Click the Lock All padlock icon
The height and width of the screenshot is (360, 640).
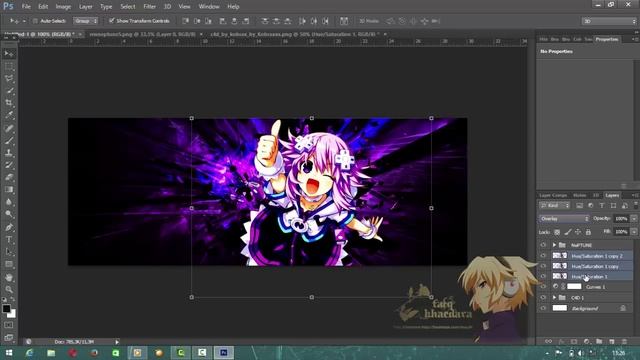point(588,232)
